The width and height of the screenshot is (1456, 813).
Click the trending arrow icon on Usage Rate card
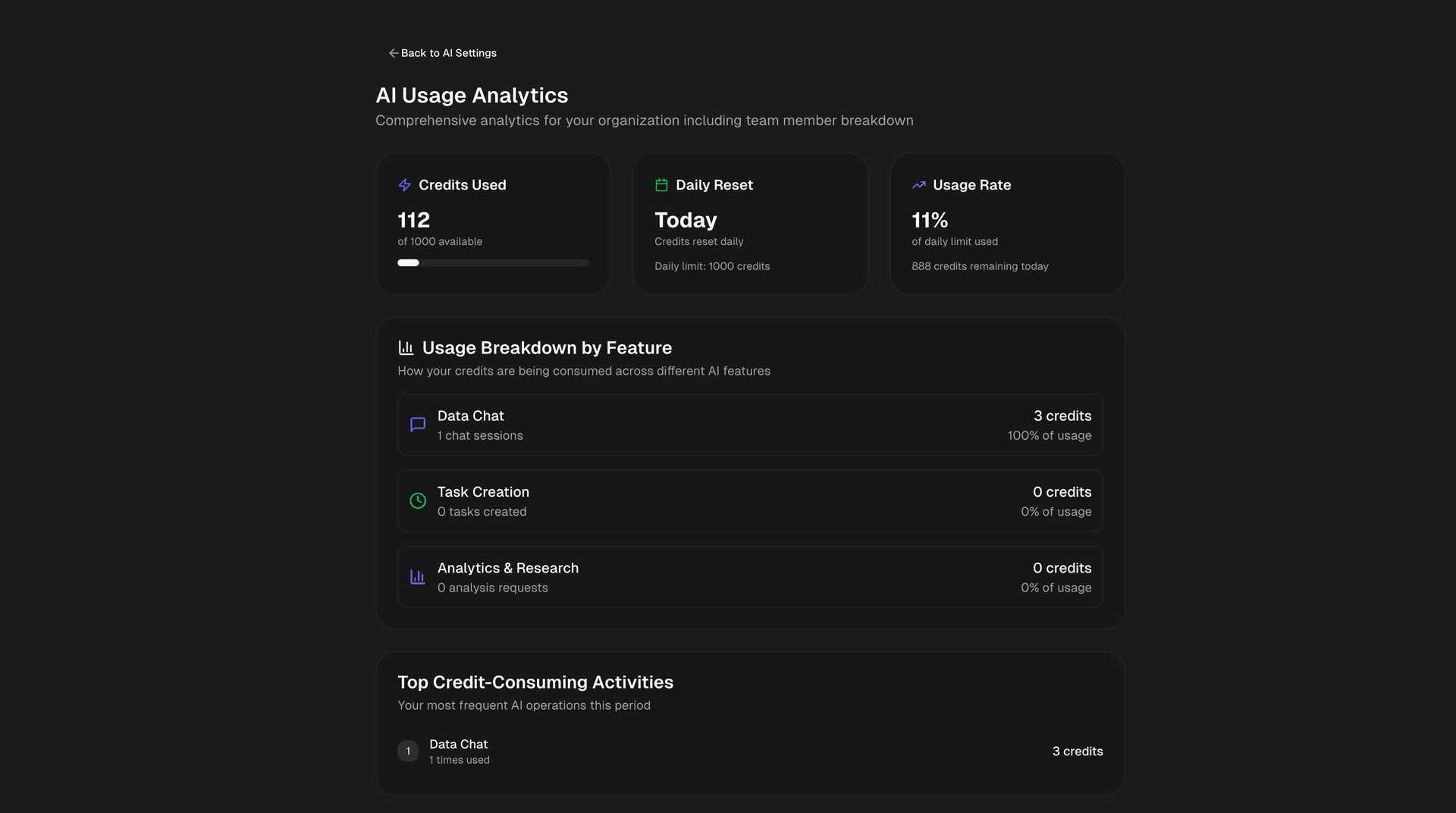point(918,184)
